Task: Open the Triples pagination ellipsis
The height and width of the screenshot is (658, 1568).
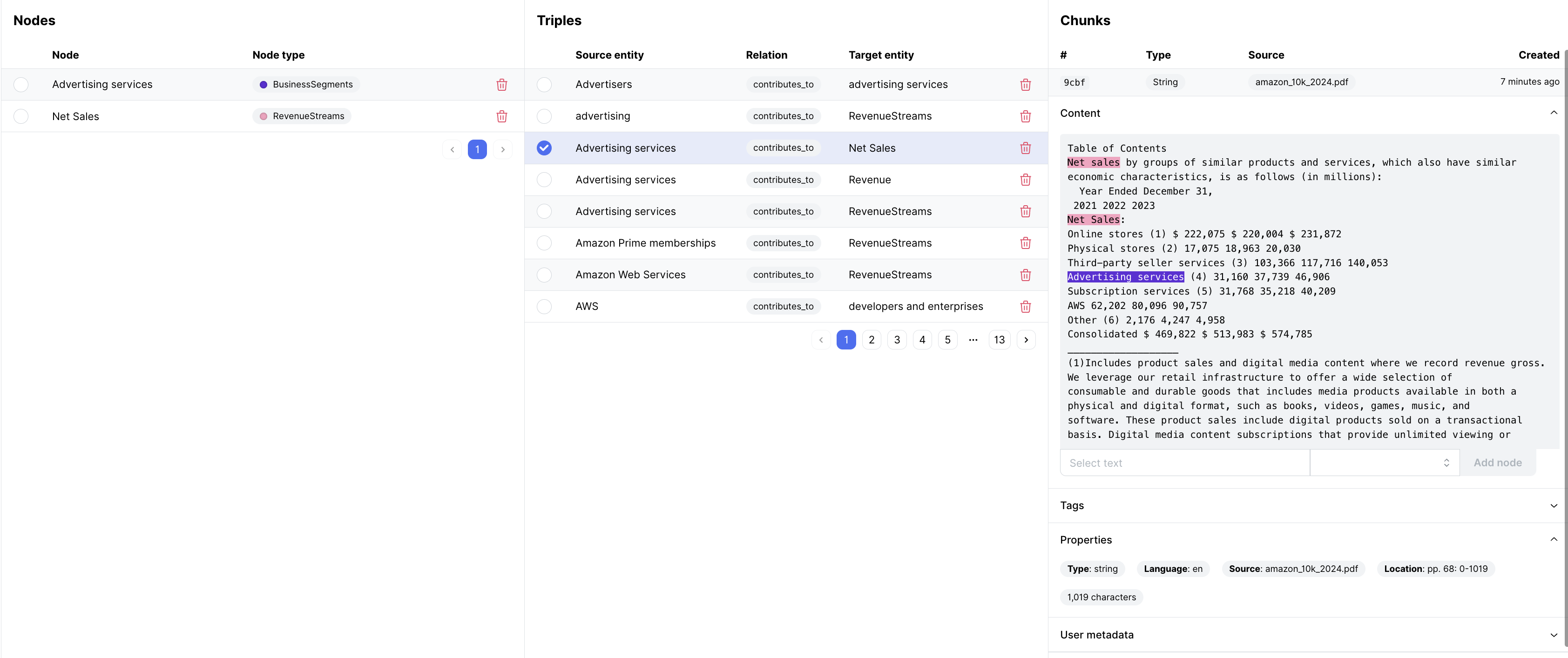Action: (x=973, y=340)
